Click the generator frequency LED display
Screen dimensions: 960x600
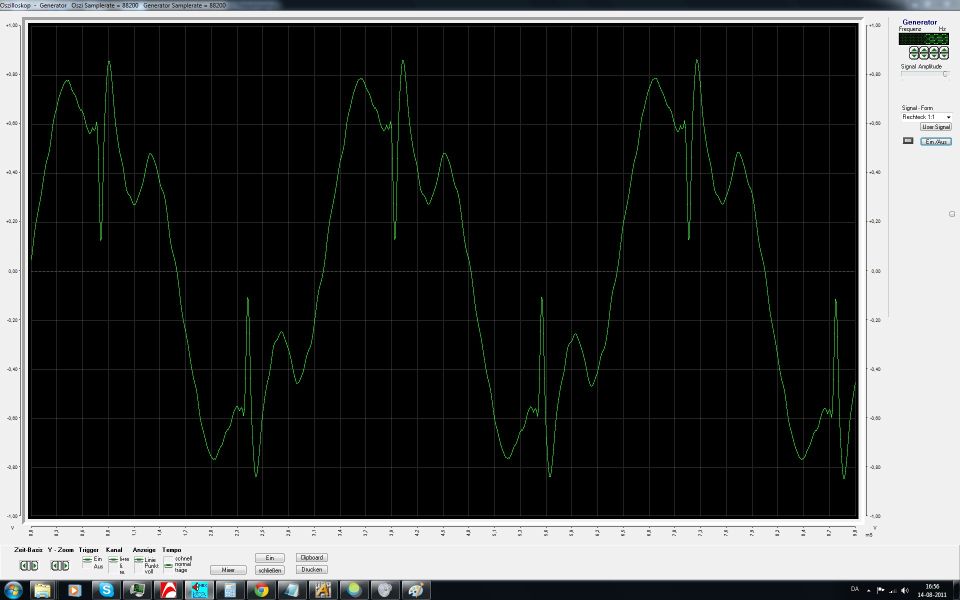point(924,39)
